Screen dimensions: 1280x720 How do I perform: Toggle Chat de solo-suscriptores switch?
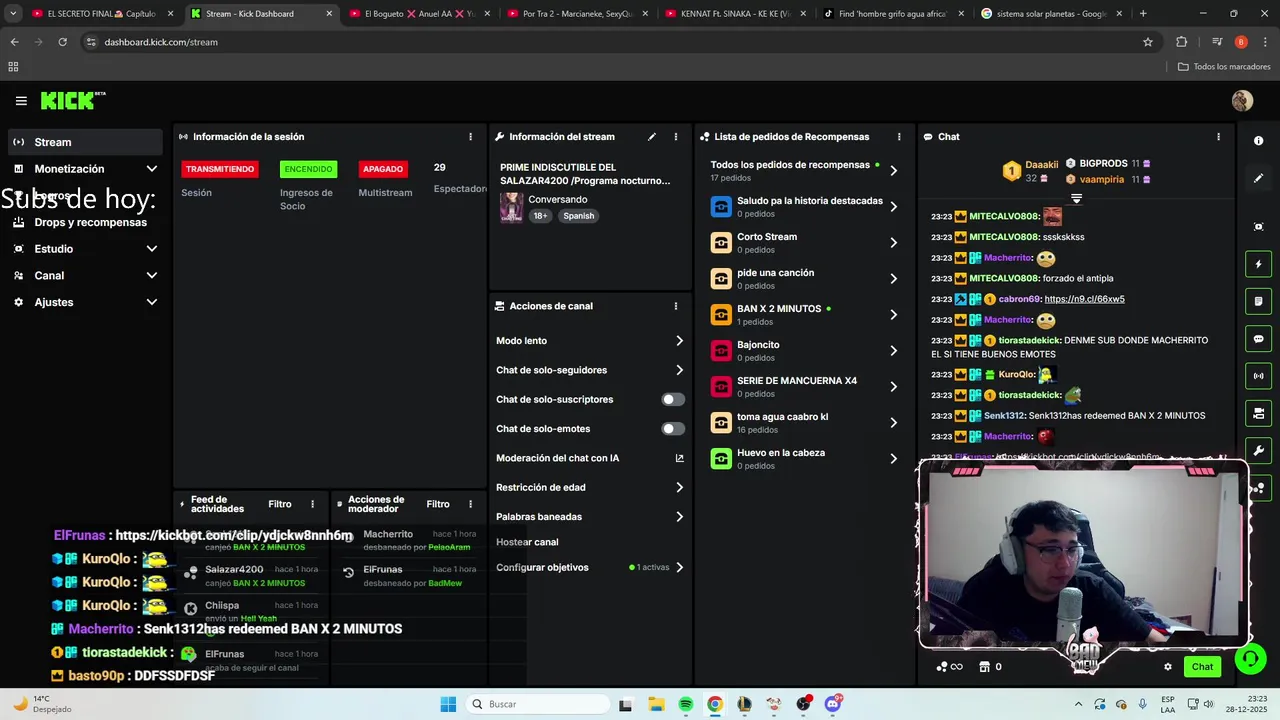(x=673, y=399)
